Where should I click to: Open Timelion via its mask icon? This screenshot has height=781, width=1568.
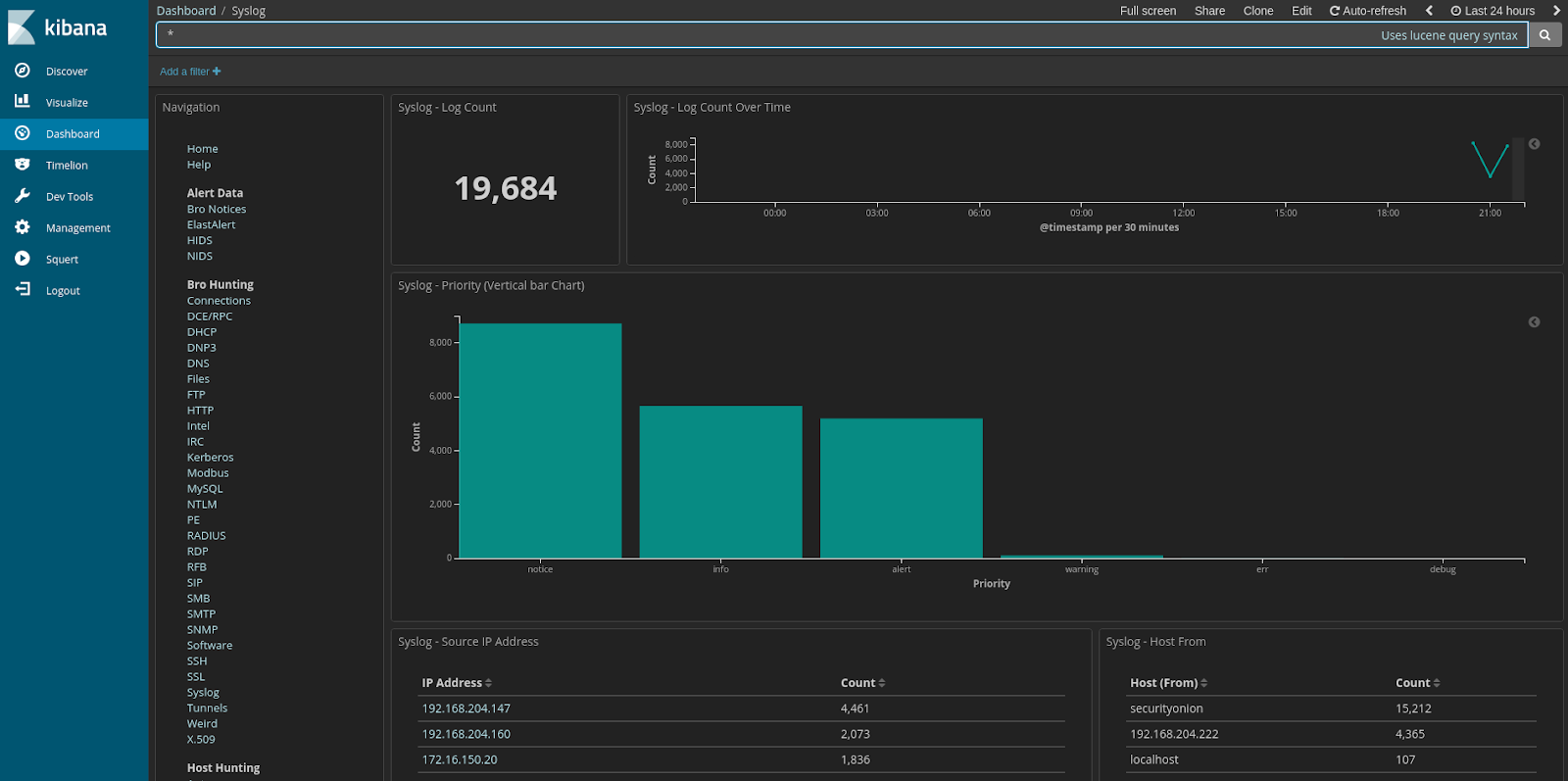pos(23,165)
